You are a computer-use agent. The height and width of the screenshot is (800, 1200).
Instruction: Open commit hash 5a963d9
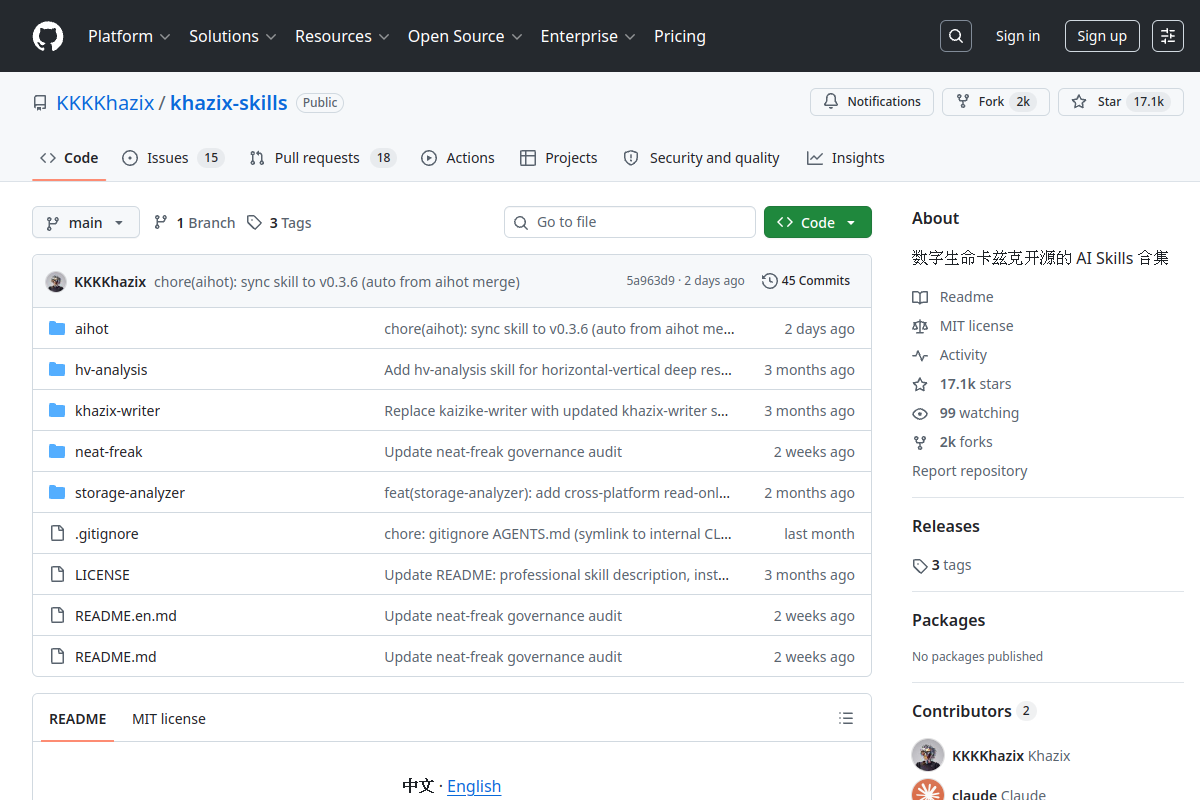pyautogui.click(x=650, y=281)
